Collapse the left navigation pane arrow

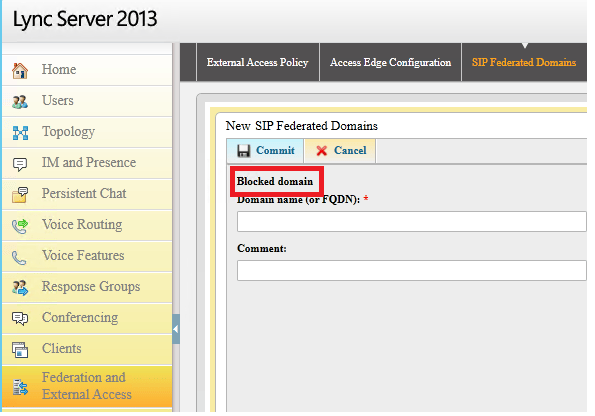[176, 329]
